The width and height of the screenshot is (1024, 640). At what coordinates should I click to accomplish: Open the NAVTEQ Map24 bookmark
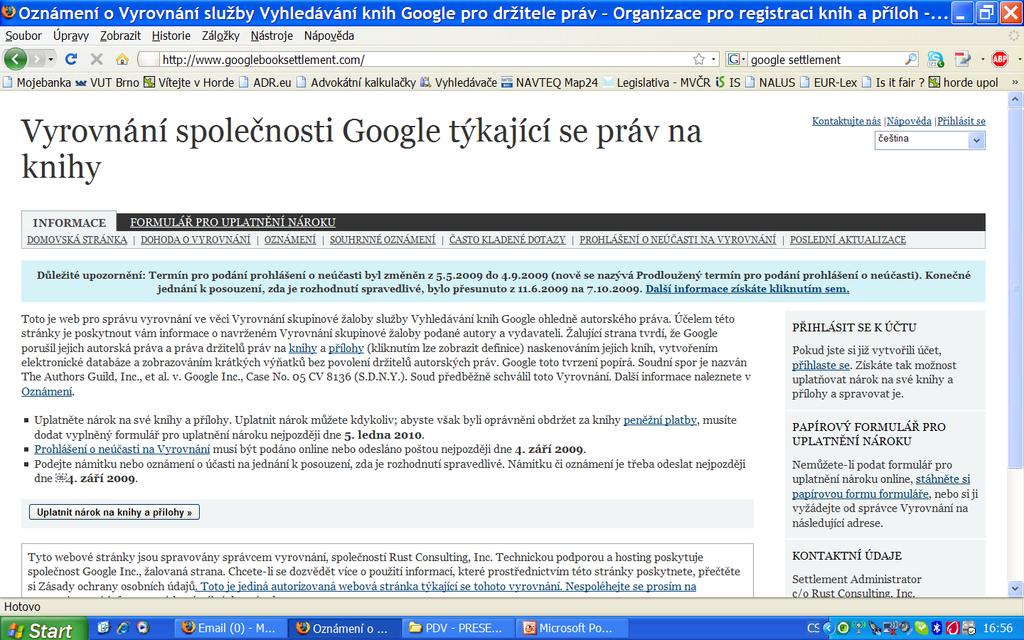coord(549,82)
